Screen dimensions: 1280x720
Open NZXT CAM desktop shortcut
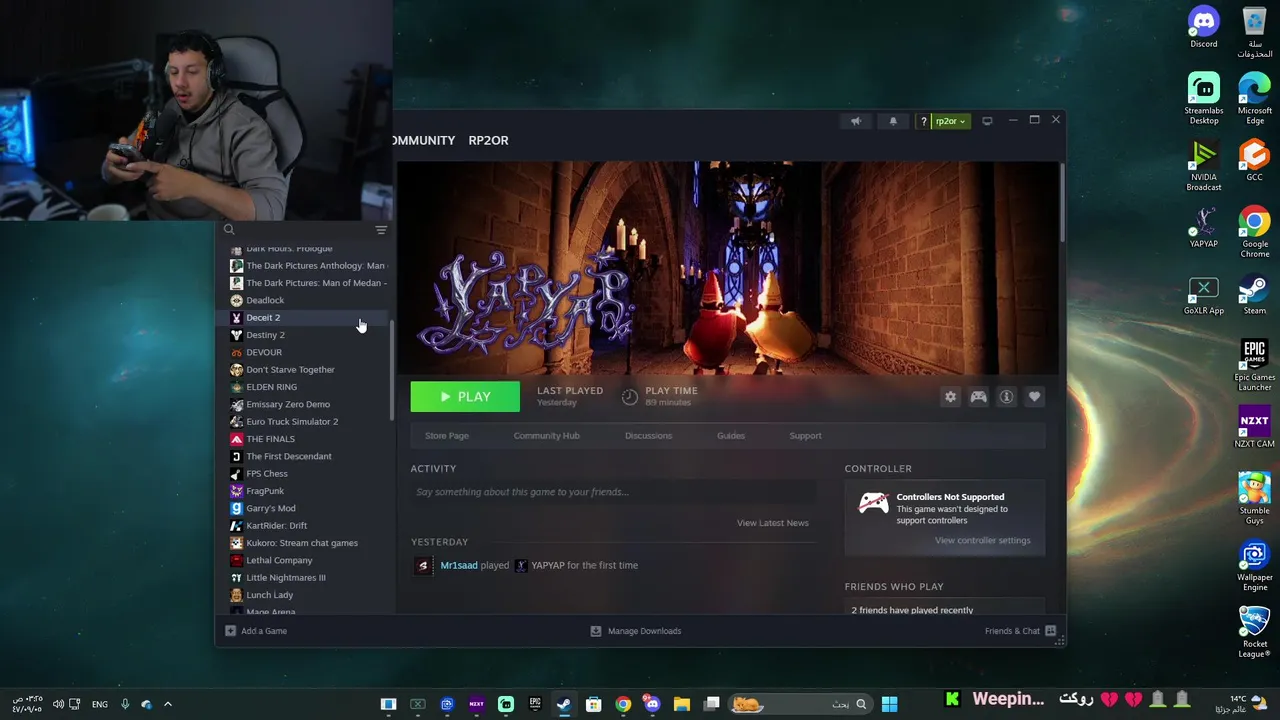1254,428
